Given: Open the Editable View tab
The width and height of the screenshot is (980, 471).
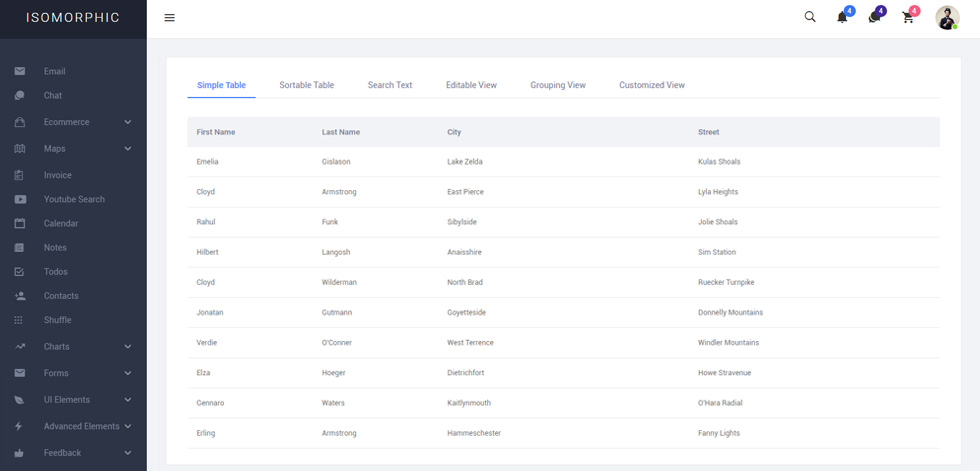Looking at the screenshot, I should 471,85.
